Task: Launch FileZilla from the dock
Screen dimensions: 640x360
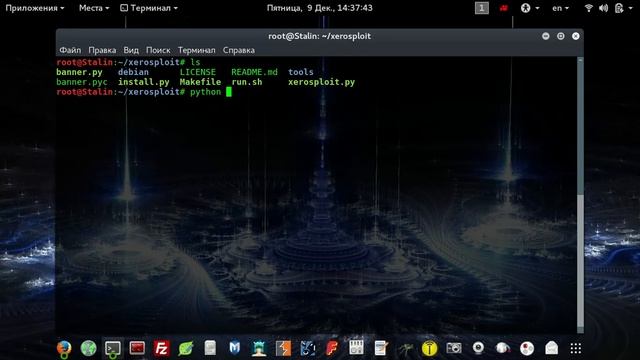Action: pyautogui.click(x=162, y=348)
